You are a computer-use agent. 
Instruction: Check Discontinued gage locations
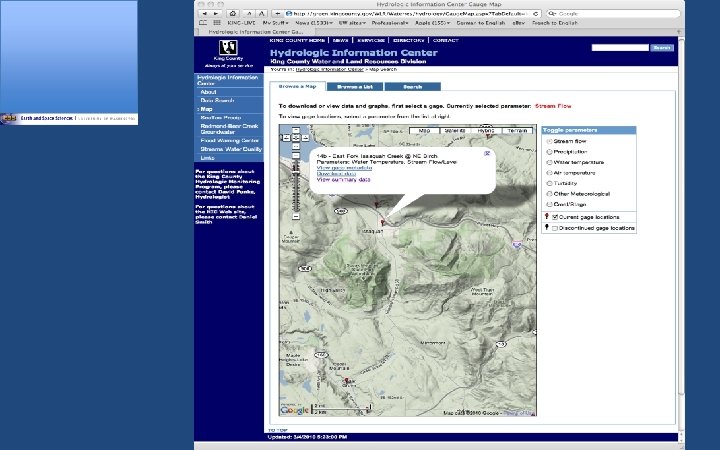(x=555, y=228)
